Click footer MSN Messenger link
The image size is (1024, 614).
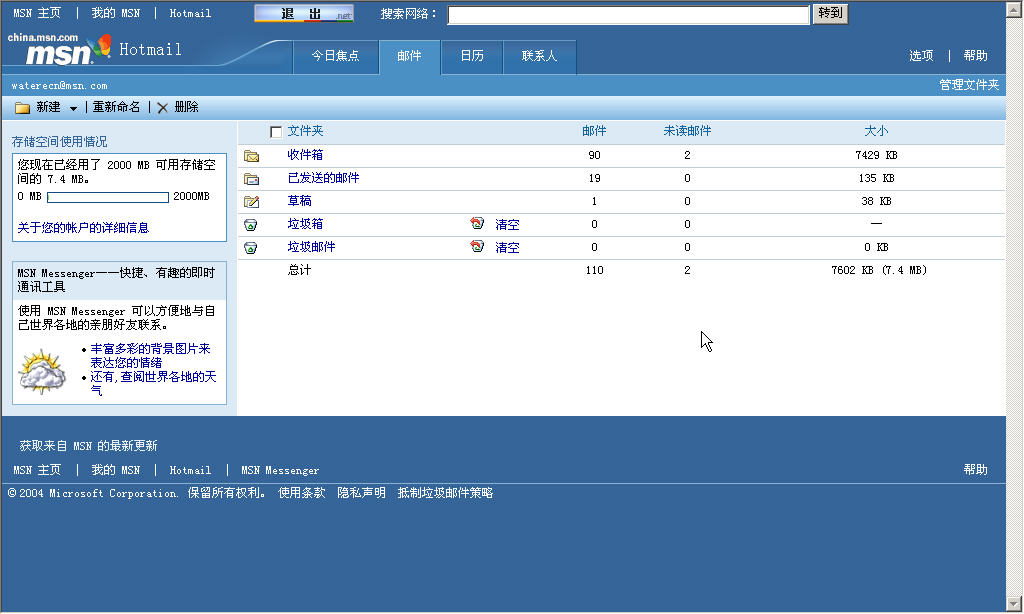280,470
